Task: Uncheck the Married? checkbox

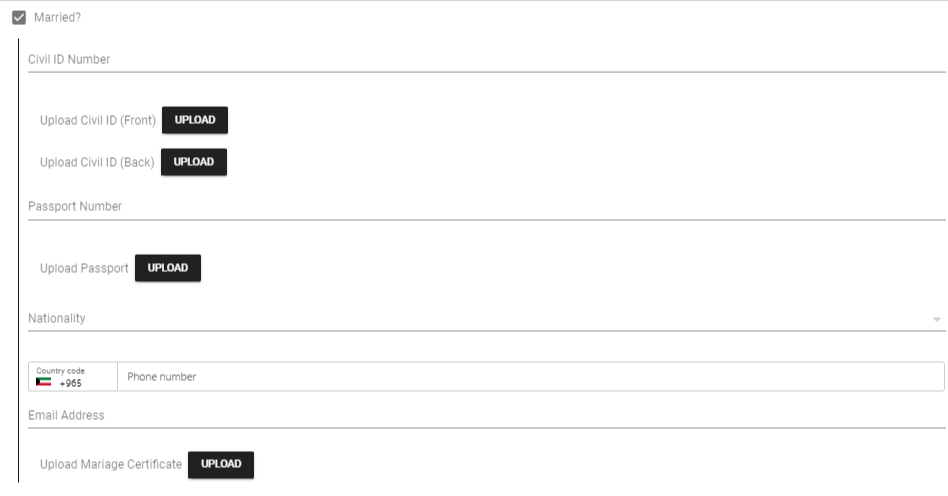Action: [18, 17]
